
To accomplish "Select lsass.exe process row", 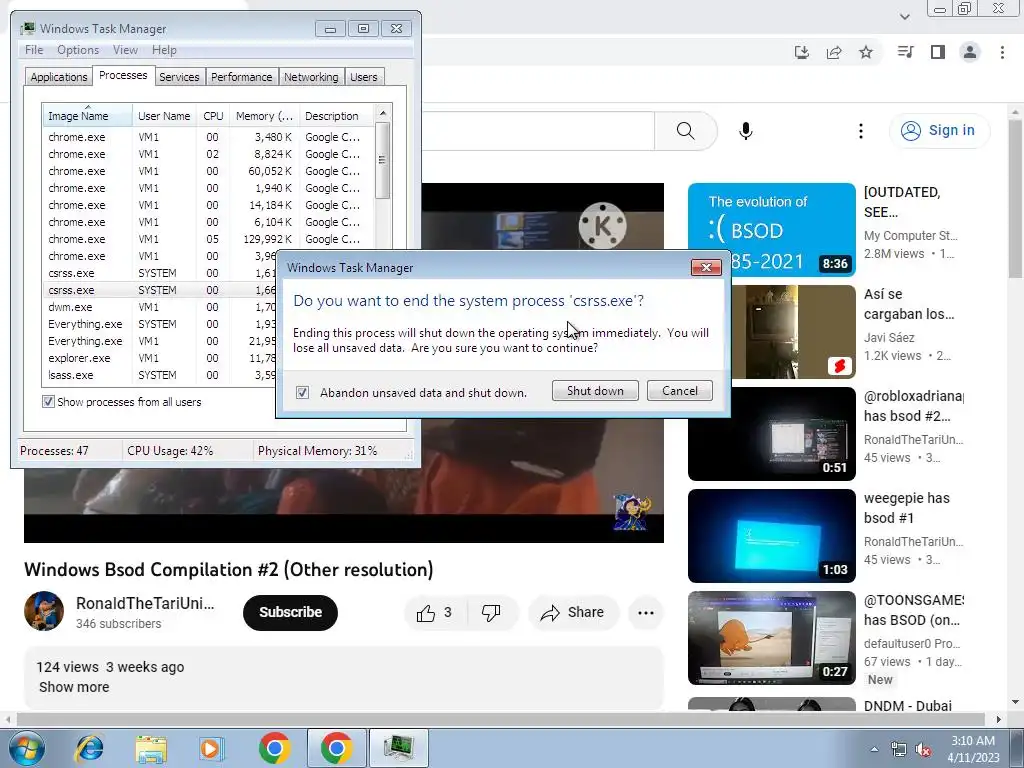I will [159, 375].
